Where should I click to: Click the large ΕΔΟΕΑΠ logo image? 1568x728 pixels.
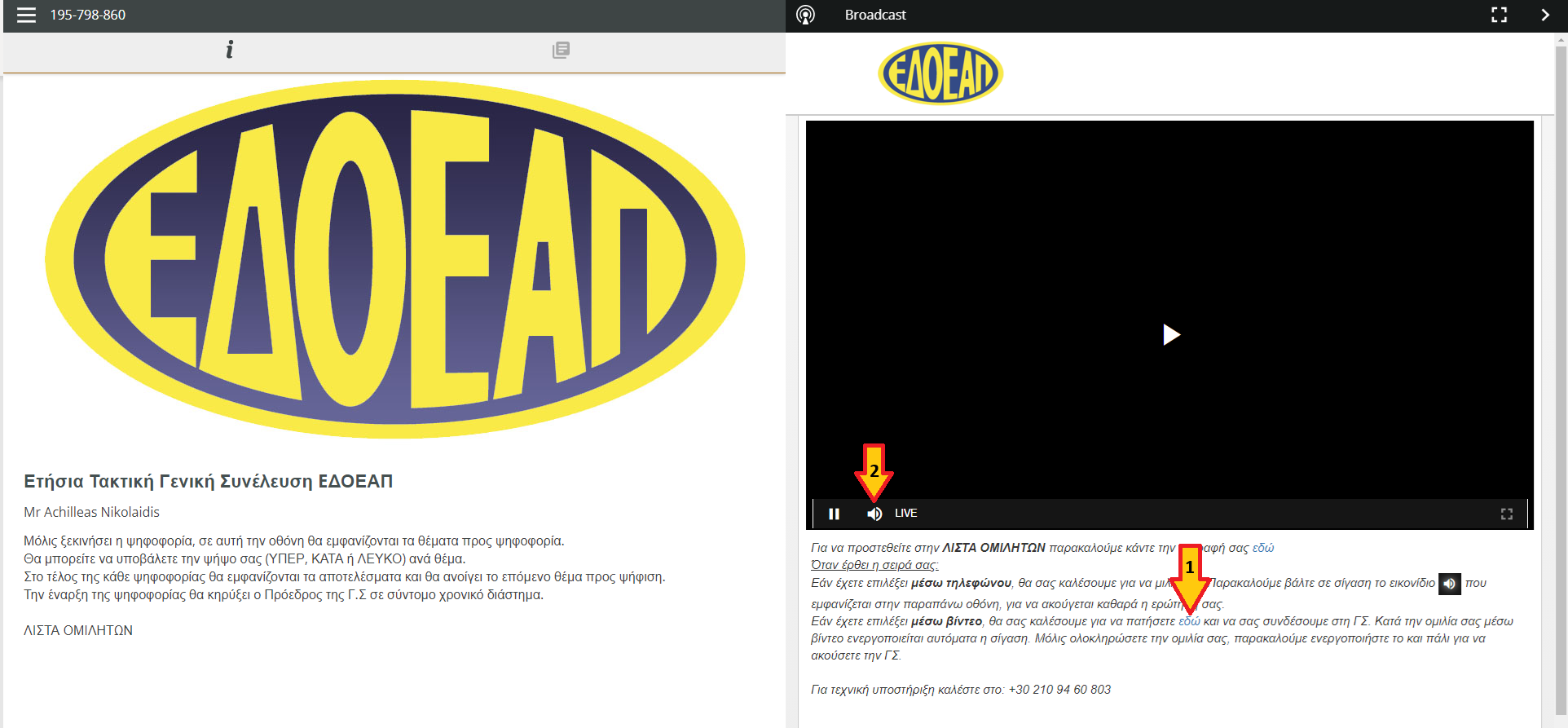click(395, 259)
